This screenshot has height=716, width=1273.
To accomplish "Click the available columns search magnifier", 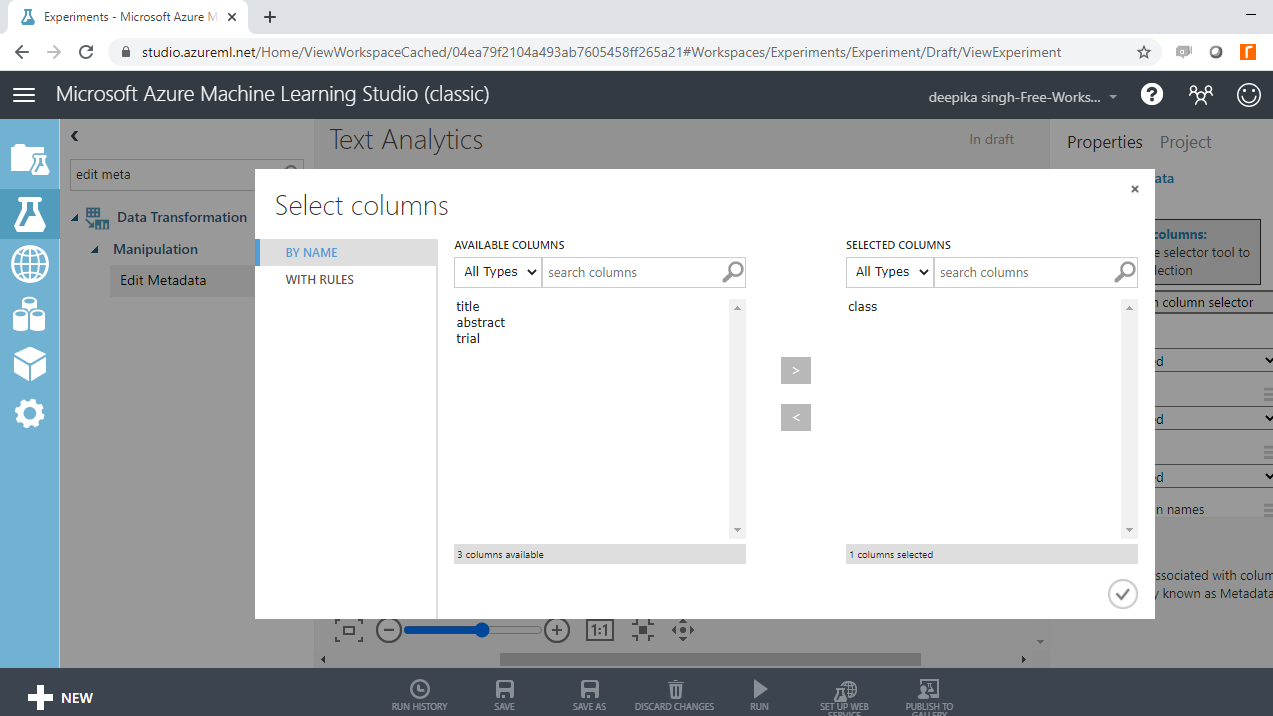I will (733, 272).
